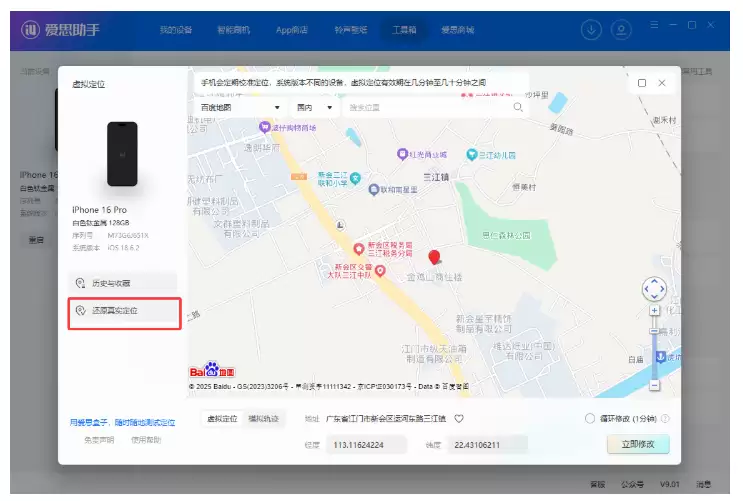
Task: Select the 虚拟定位 mode tab
Action: pyautogui.click(x=222, y=419)
